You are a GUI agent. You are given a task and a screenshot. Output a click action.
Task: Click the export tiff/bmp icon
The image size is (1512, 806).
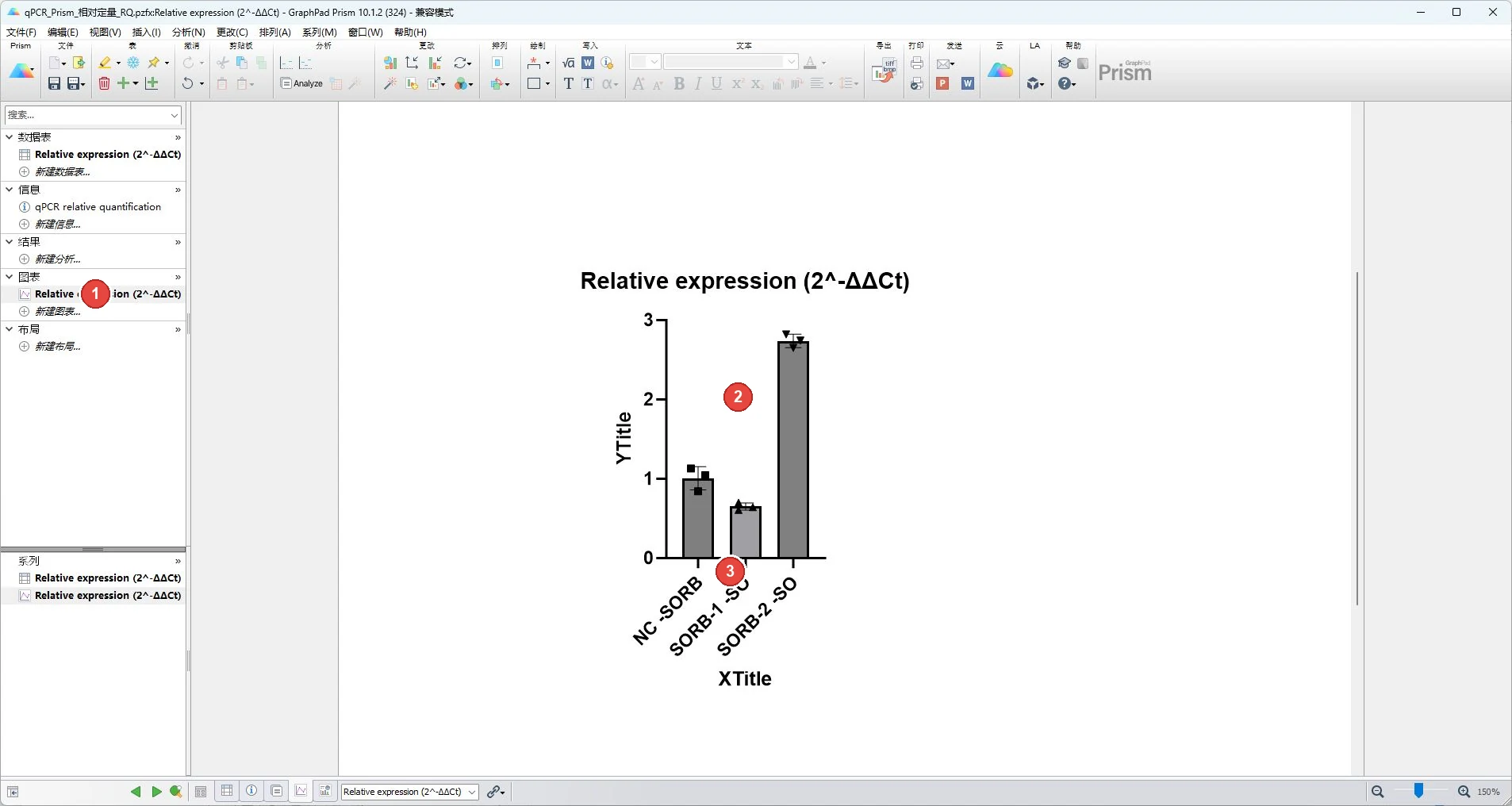pyautogui.click(x=884, y=72)
